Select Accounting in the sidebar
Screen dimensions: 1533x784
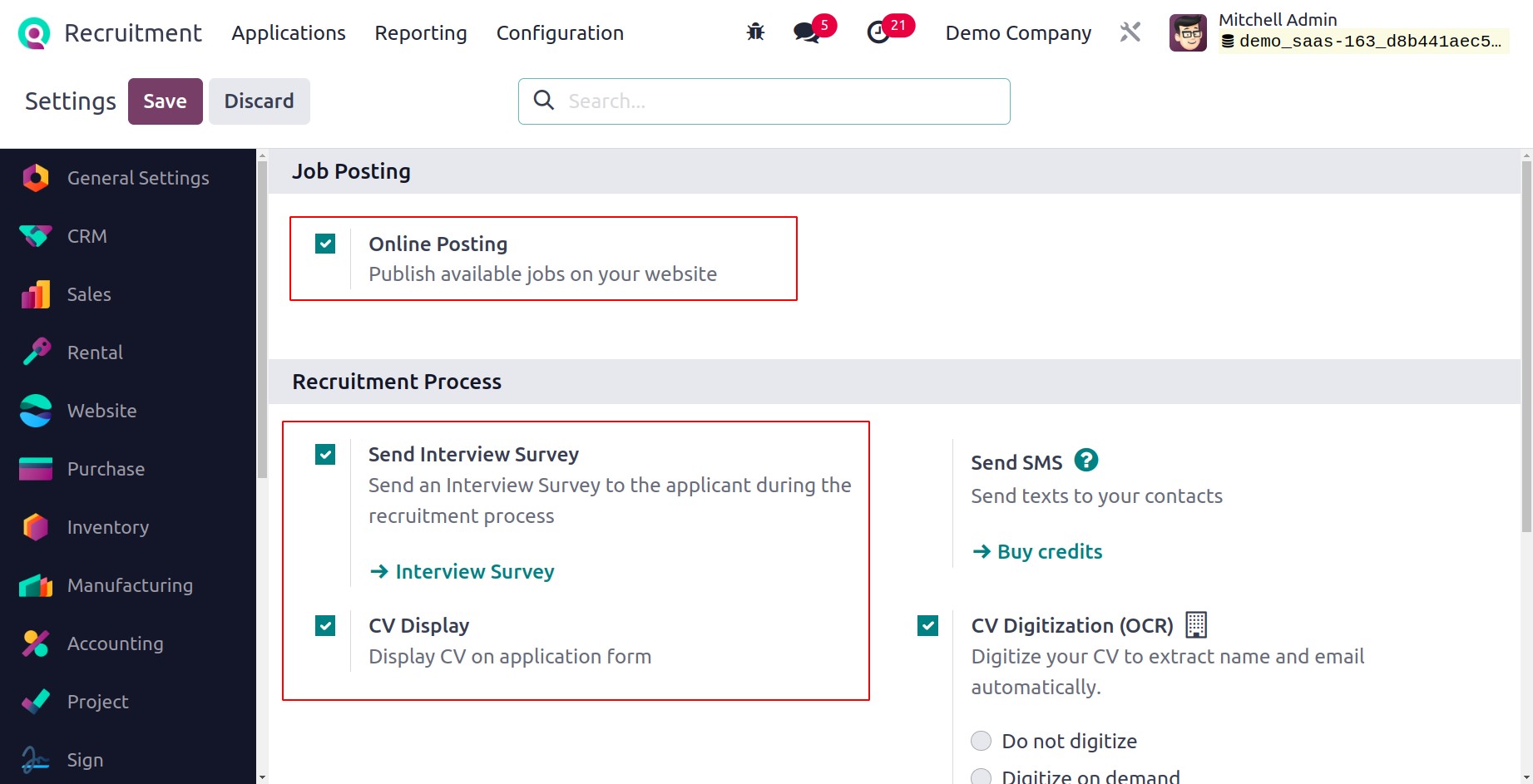click(128, 643)
